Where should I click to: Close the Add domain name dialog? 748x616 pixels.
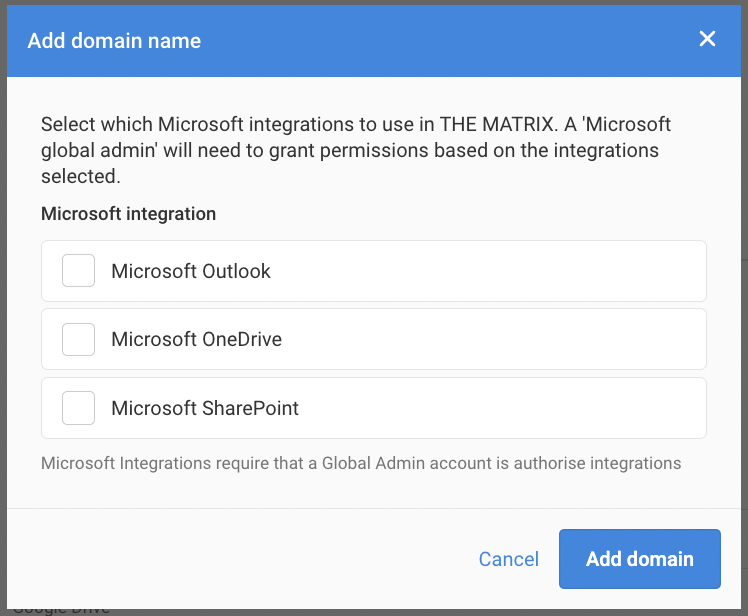pos(707,39)
